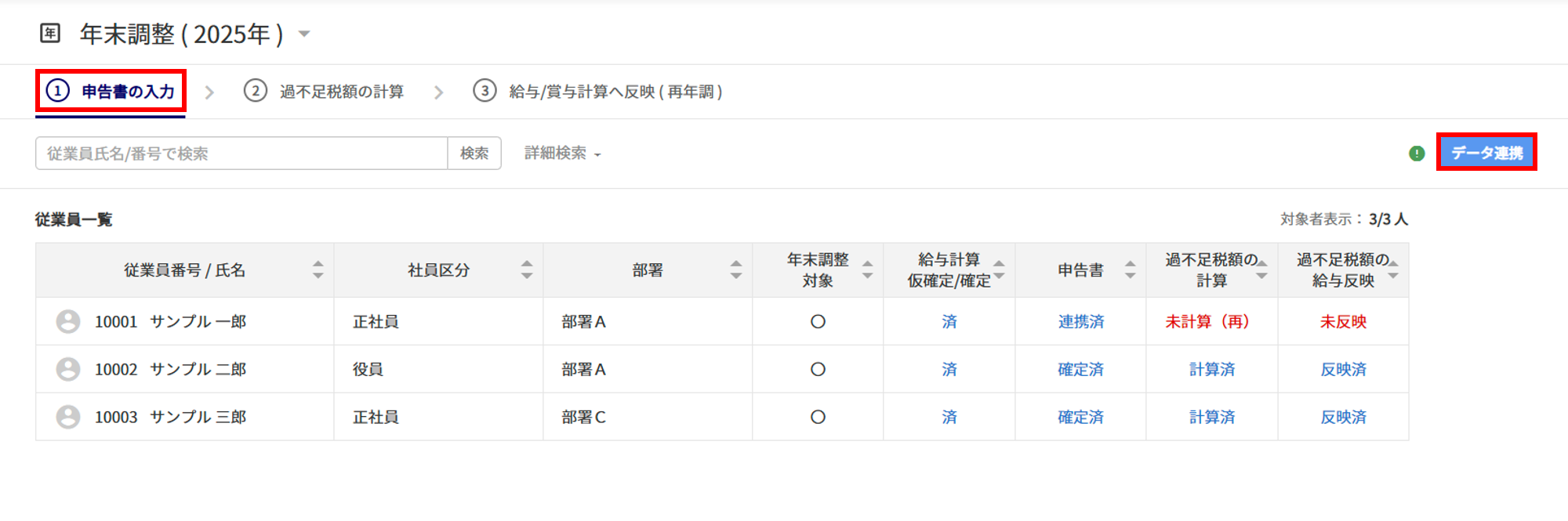This screenshot has width=1568, height=521.
Task: Open 連携済 link for サンプル 一郎
Action: point(1080,321)
